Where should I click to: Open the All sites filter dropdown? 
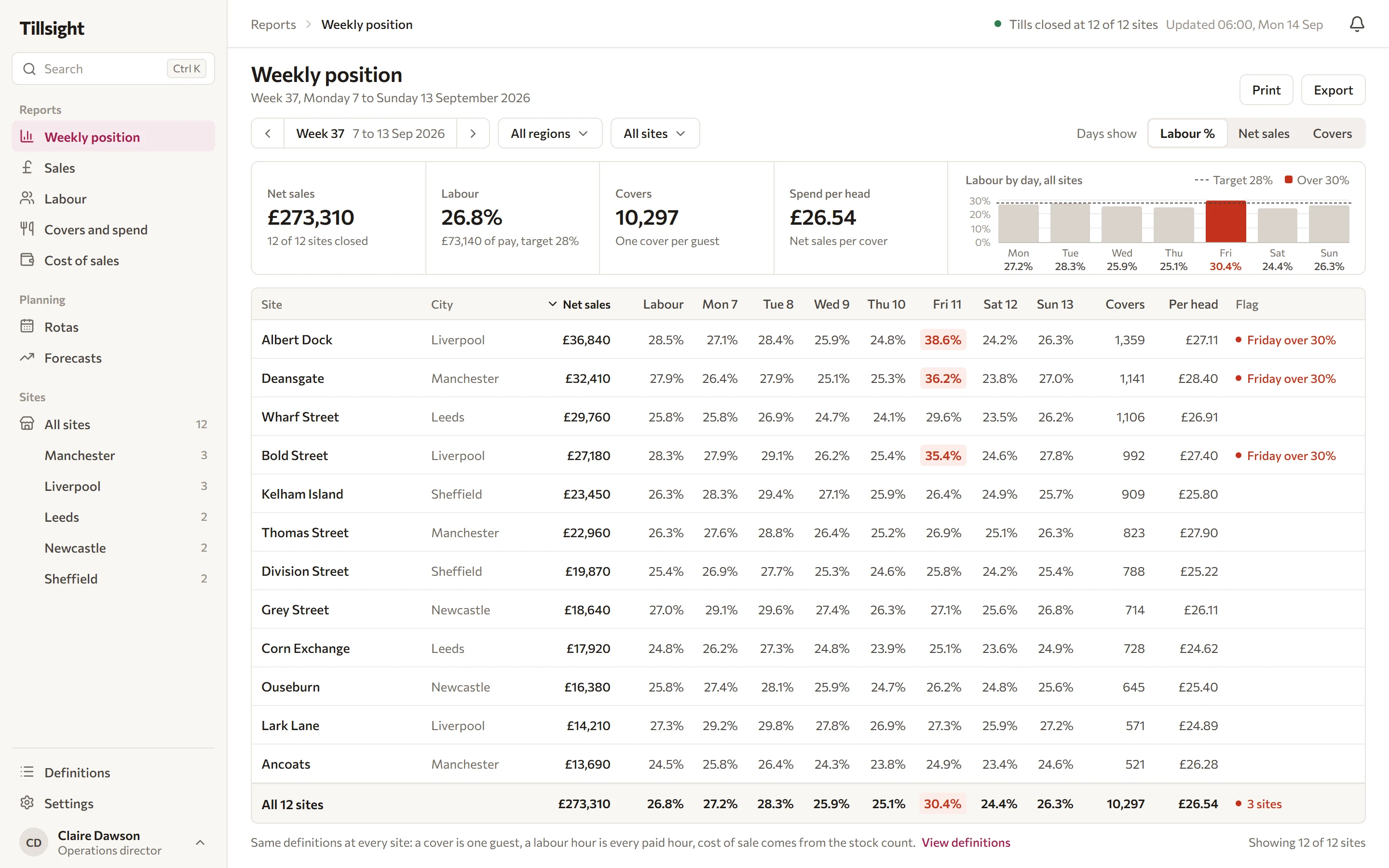[655, 133]
